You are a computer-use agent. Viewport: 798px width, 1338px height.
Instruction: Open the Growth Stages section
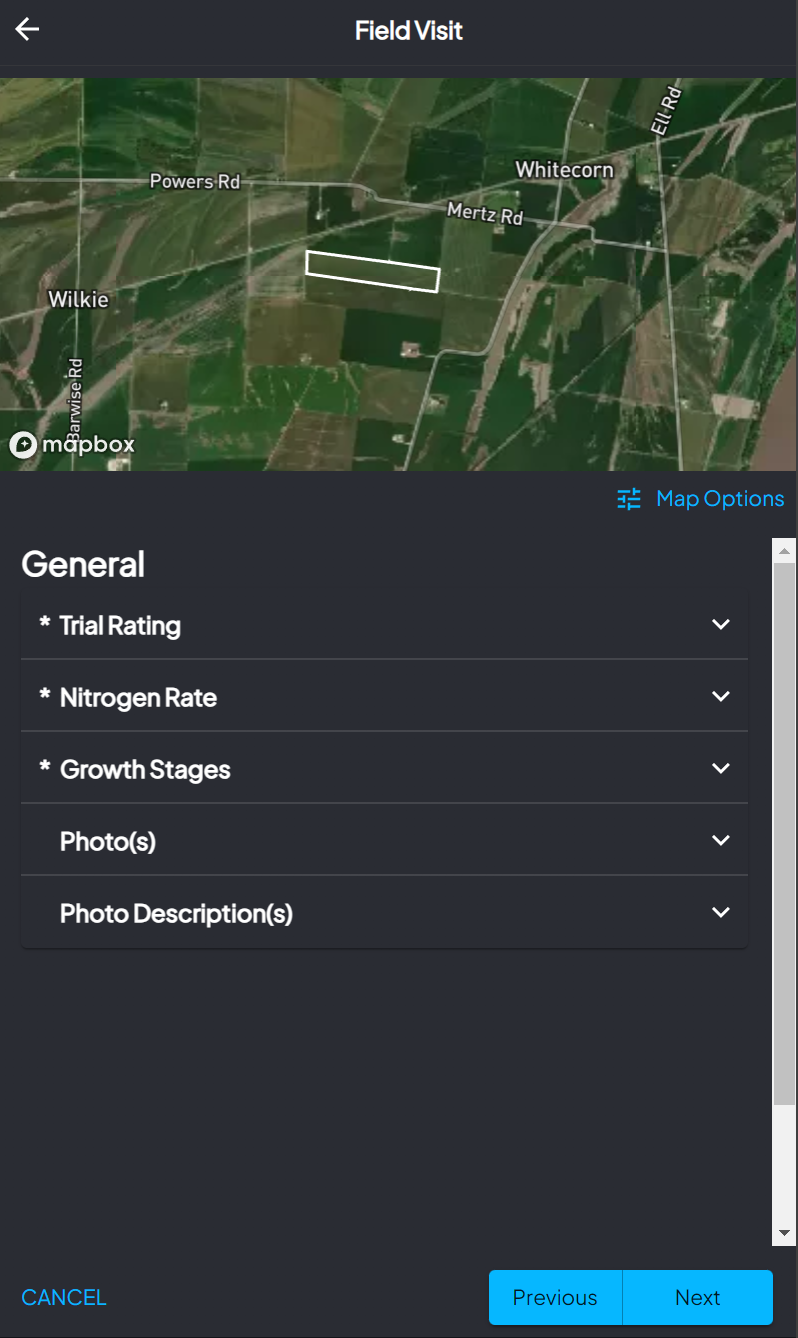(x=384, y=768)
